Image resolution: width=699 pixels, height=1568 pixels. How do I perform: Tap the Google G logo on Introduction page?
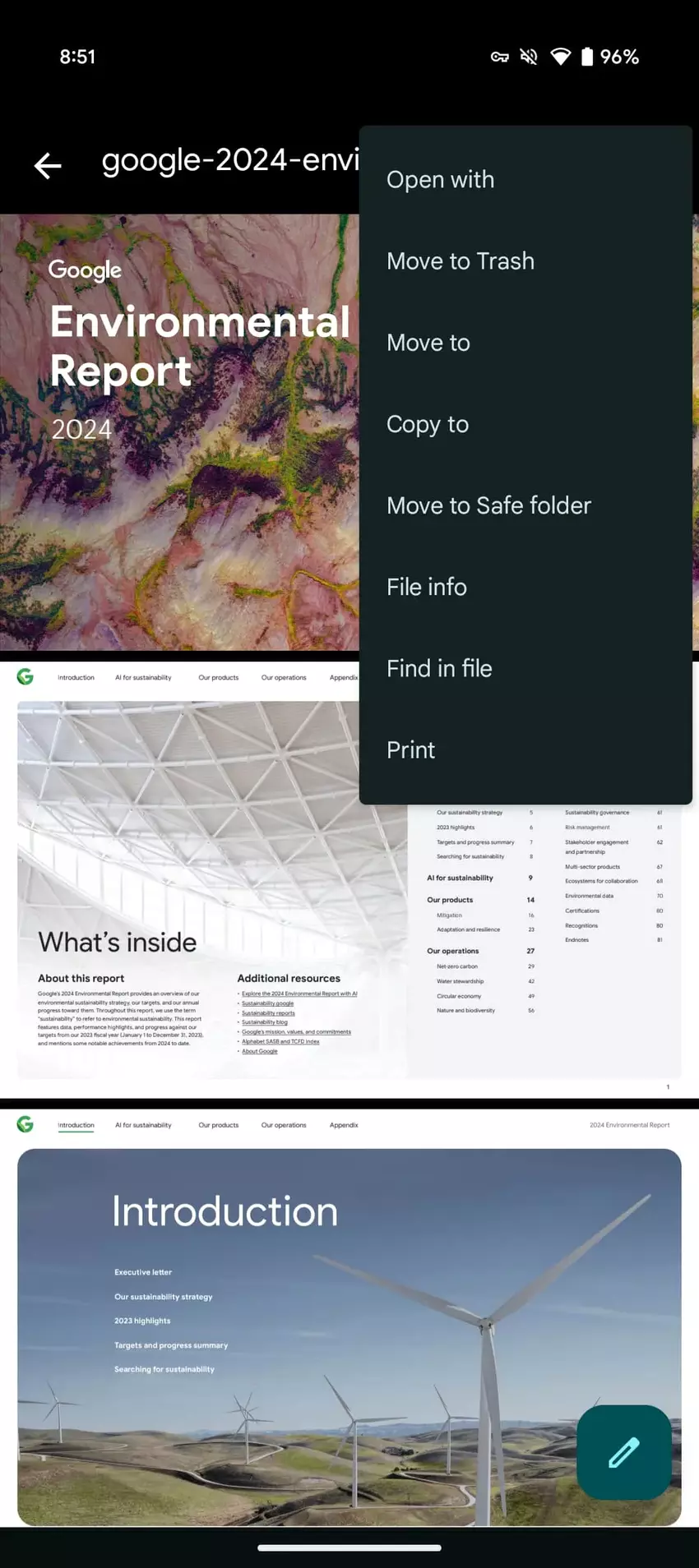tap(25, 1124)
